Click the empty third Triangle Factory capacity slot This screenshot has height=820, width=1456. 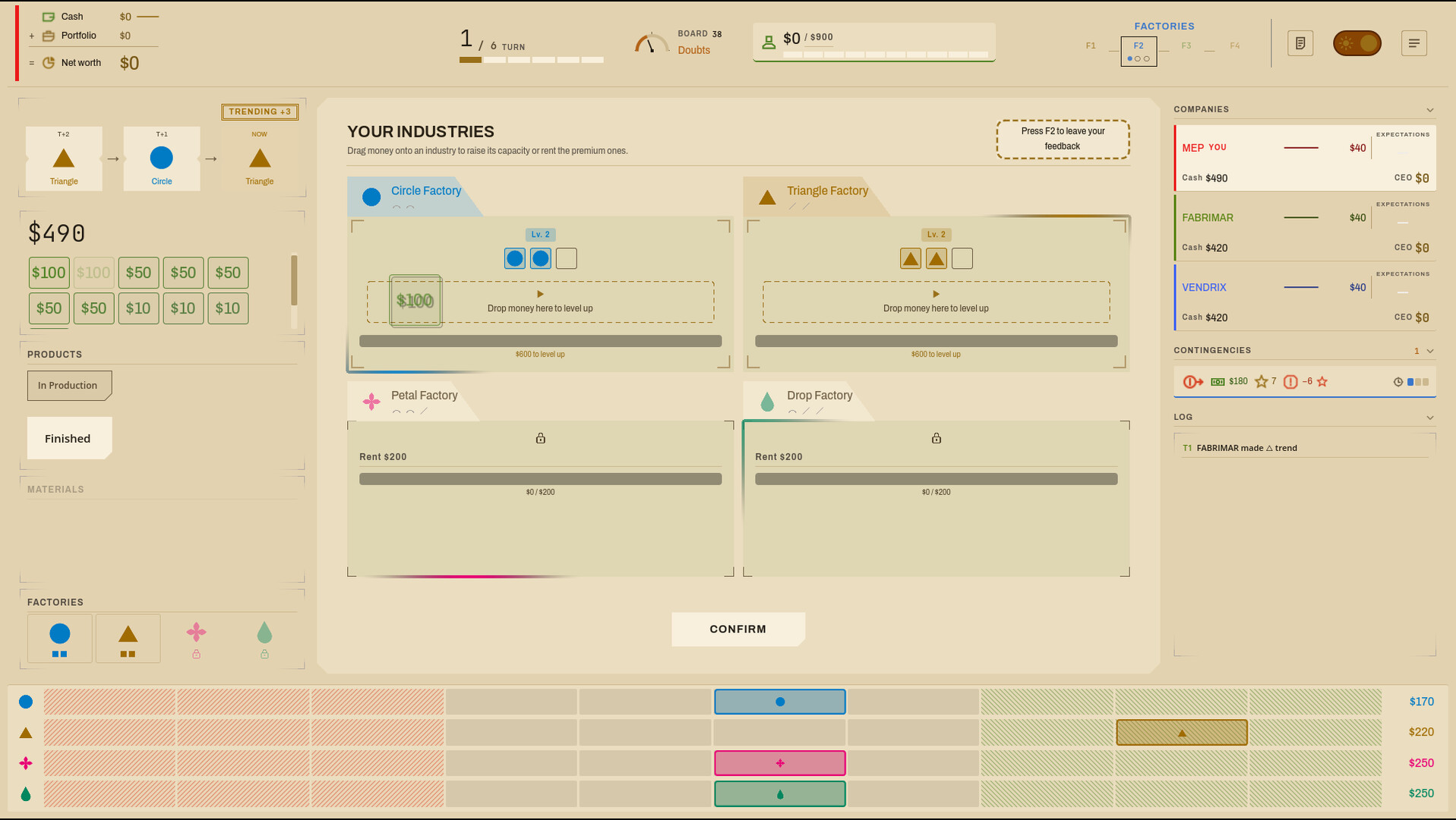(962, 259)
